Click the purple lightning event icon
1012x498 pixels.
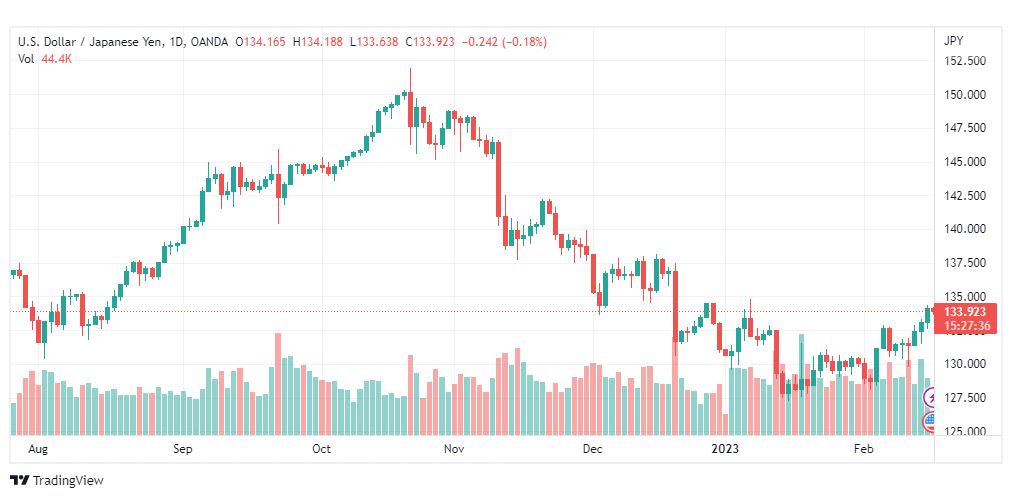pos(930,396)
